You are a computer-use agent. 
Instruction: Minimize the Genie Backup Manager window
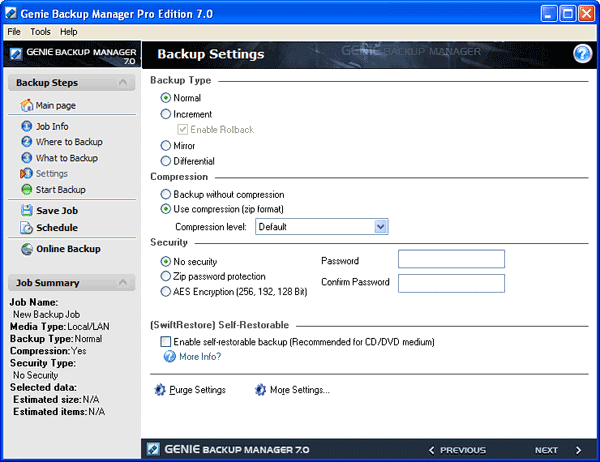click(x=549, y=14)
